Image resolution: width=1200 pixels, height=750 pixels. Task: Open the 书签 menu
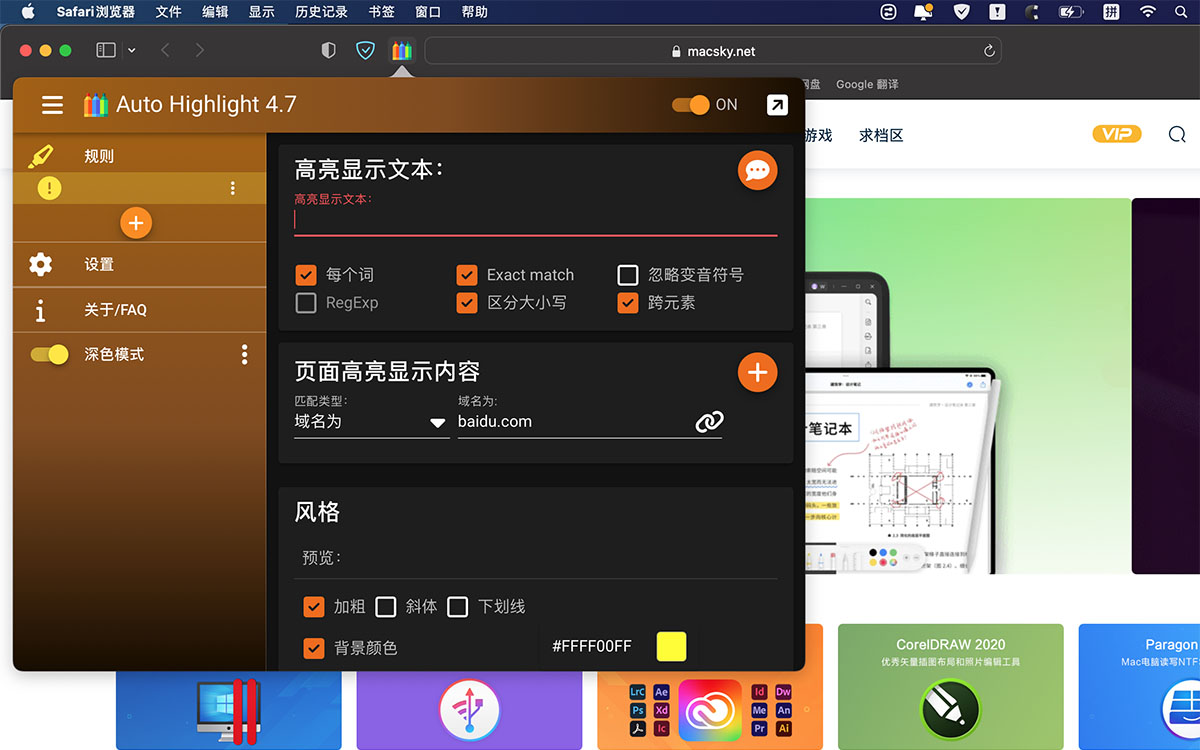[381, 12]
